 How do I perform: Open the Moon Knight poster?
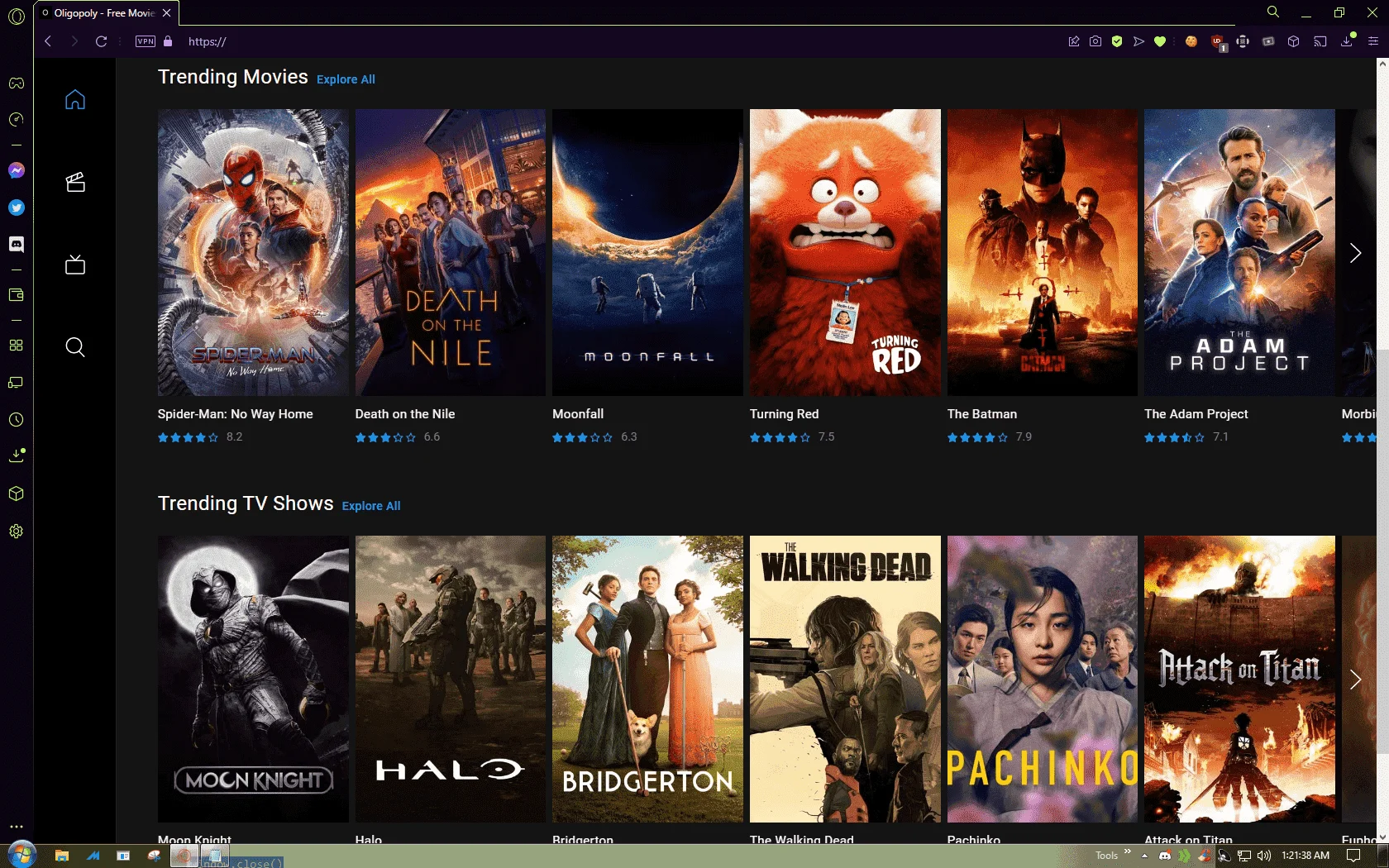click(253, 679)
